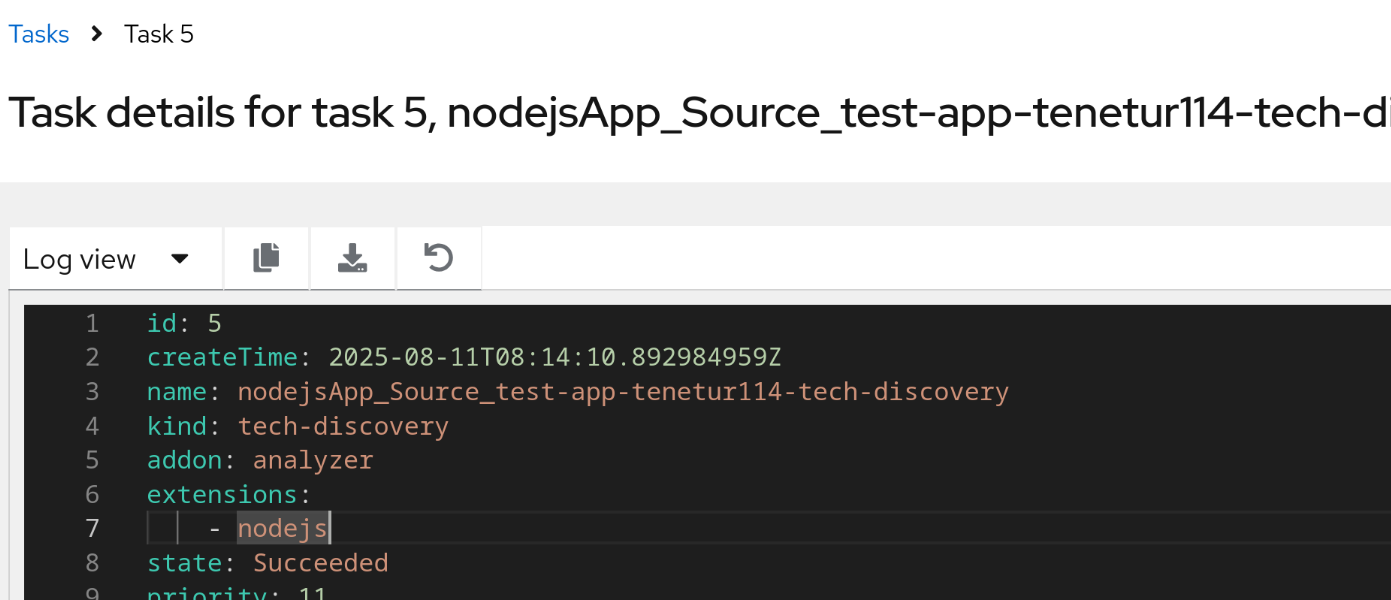Click line number 4 in the gutter

point(92,426)
